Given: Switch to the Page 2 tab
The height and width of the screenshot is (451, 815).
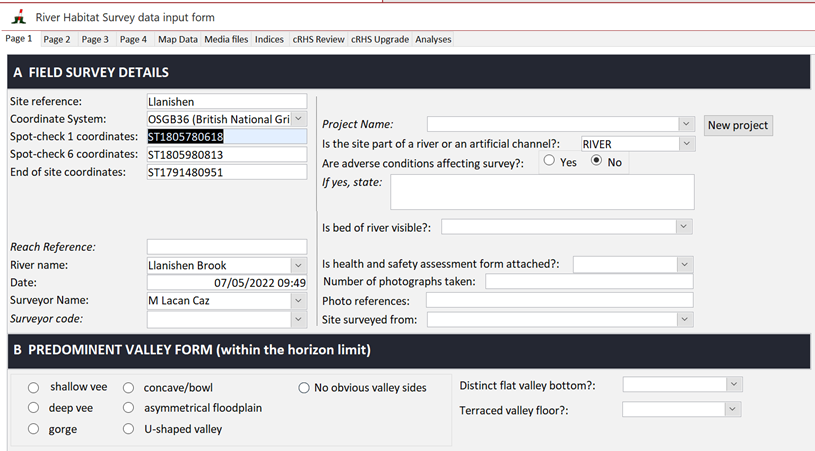Looking at the screenshot, I should tap(57, 39).
